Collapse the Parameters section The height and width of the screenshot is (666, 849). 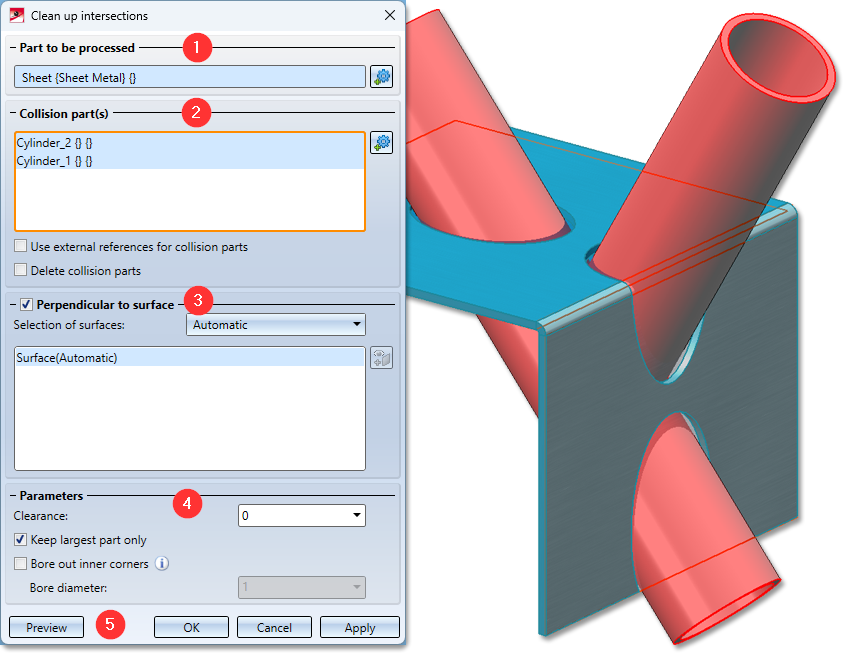(x=13, y=496)
